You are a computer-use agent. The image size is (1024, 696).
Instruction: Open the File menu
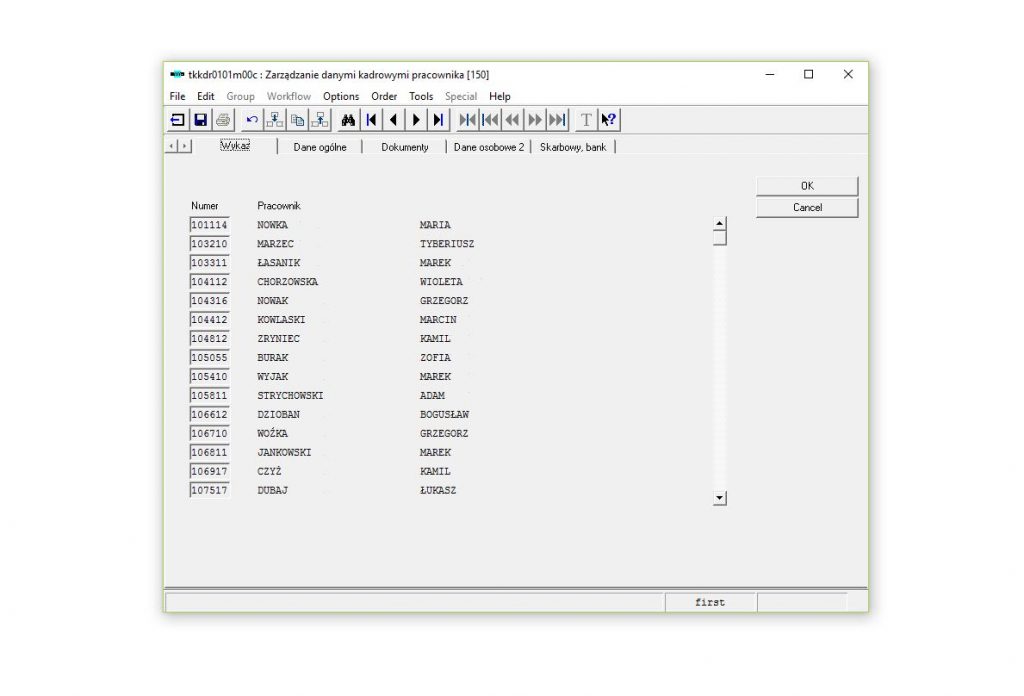(x=177, y=96)
